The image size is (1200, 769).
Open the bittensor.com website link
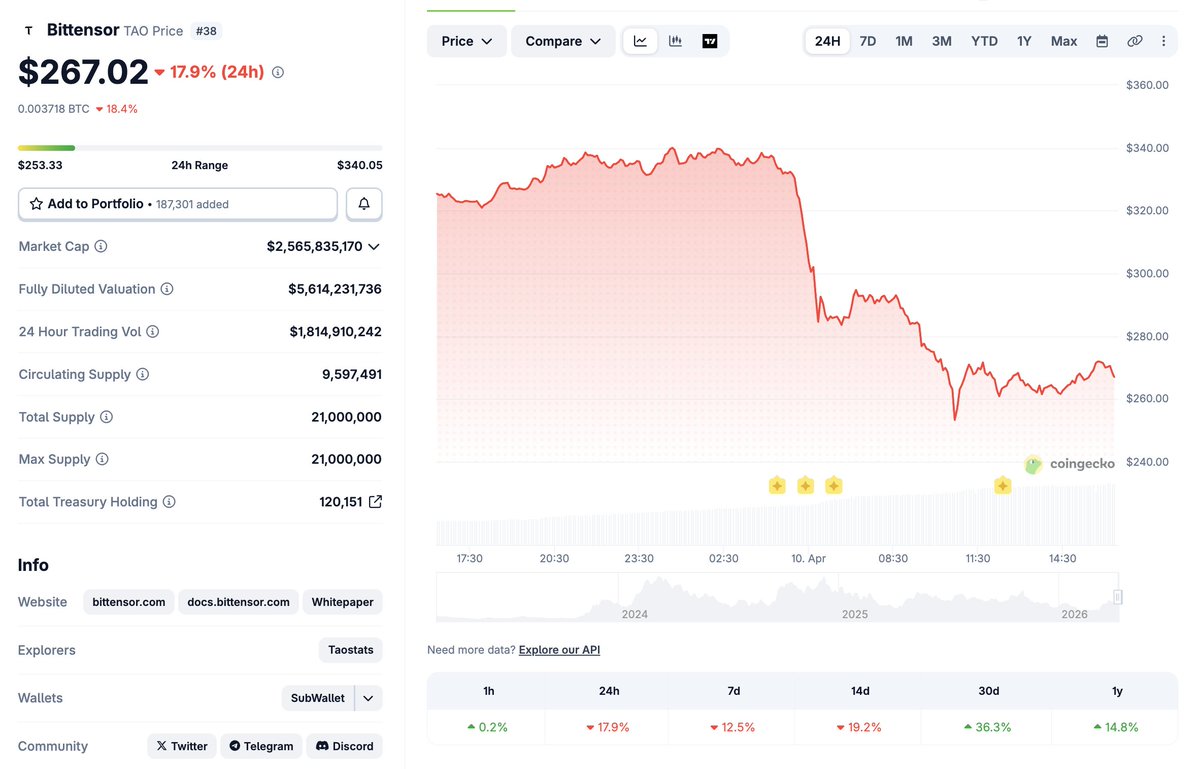coord(129,602)
